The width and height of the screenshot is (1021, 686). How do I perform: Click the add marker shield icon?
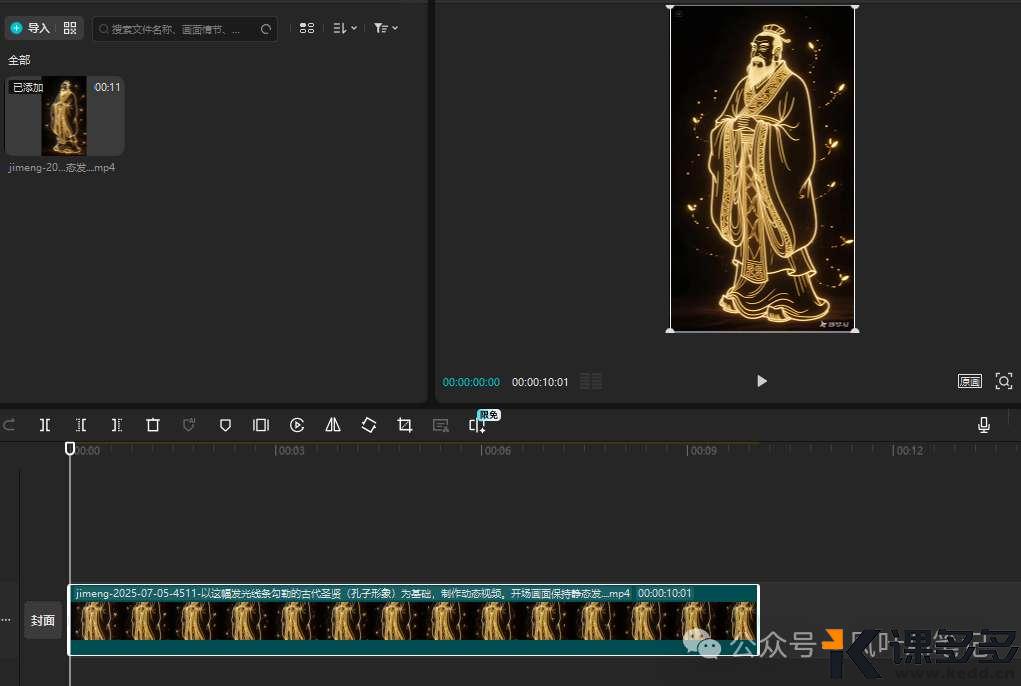click(225, 425)
